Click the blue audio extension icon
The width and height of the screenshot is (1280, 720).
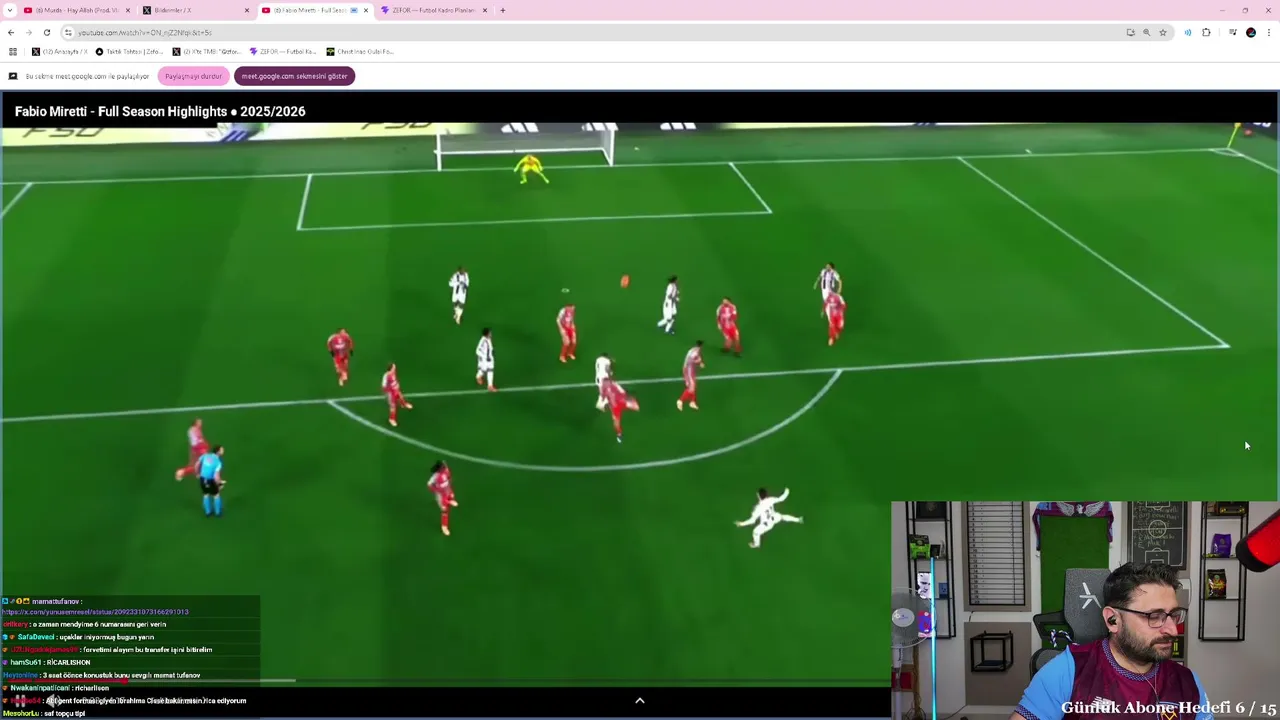click(x=1188, y=32)
